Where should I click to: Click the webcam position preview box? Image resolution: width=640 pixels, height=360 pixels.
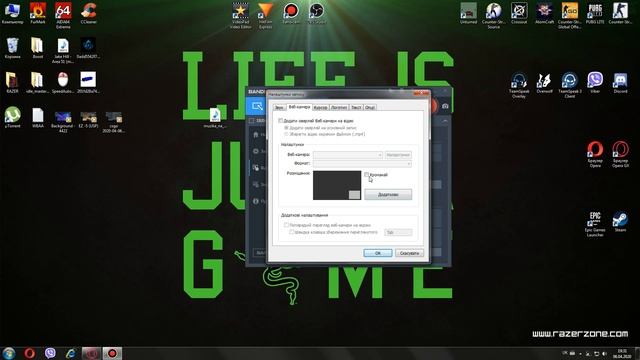coord(337,185)
